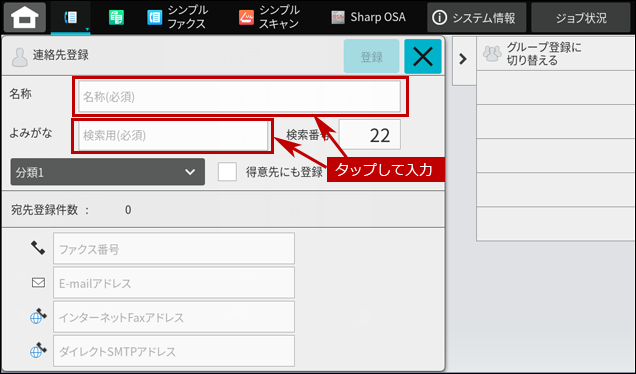Collapse the action panel with the chevron

coord(463,59)
